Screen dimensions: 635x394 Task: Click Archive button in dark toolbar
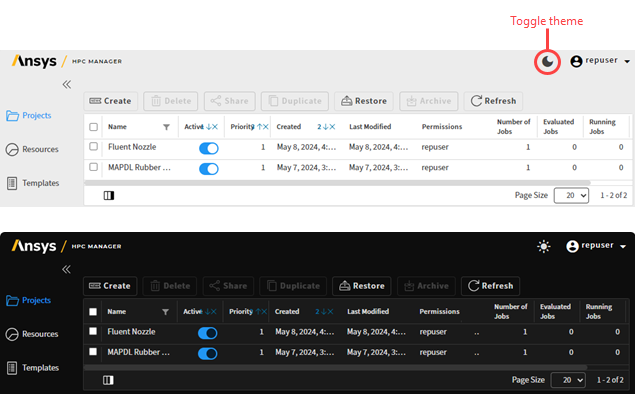tap(426, 286)
